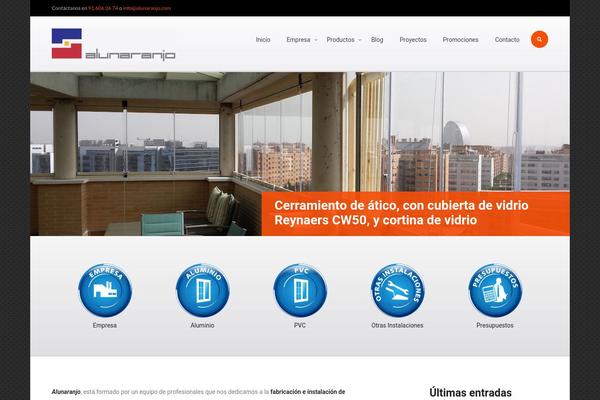Click the Presupuestos text label link

pyautogui.click(x=495, y=325)
